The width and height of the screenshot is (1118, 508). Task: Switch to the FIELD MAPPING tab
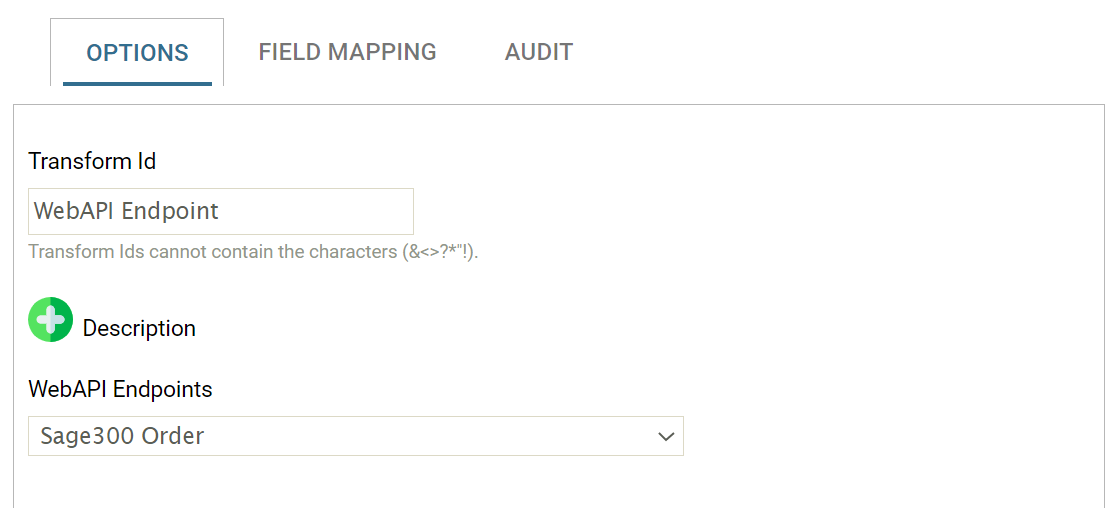[x=347, y=52]
